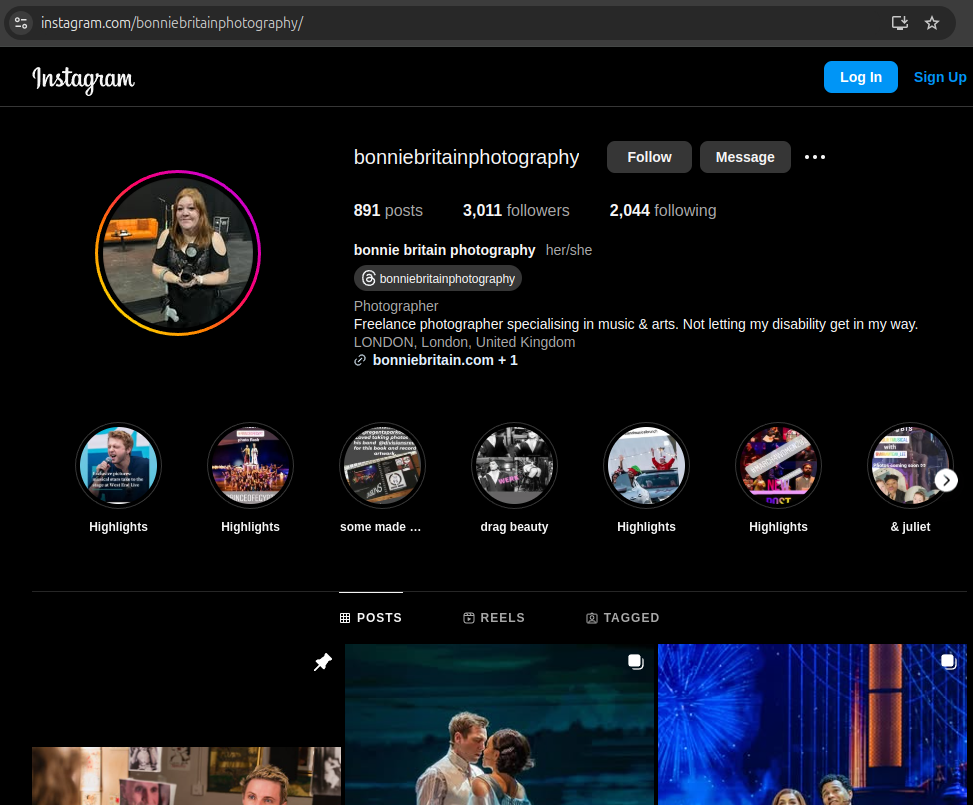Image resolution: width=973 pixels, height=805 pixels.
Task: Click the Message button
Action: tap(745, 157)
